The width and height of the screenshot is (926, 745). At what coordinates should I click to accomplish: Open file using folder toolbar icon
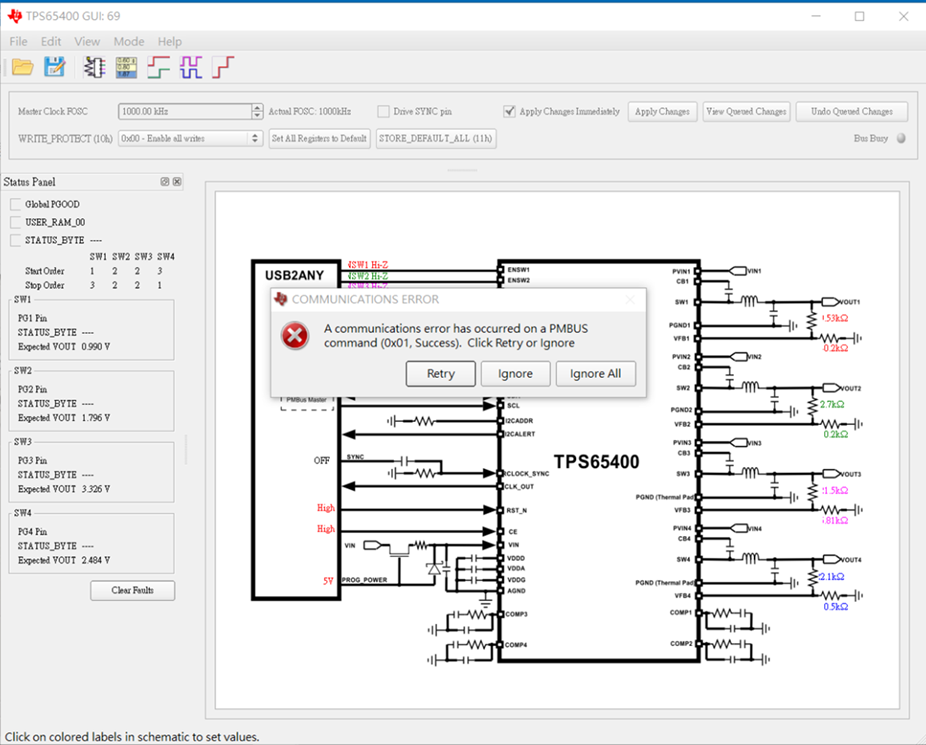(22, 67)
